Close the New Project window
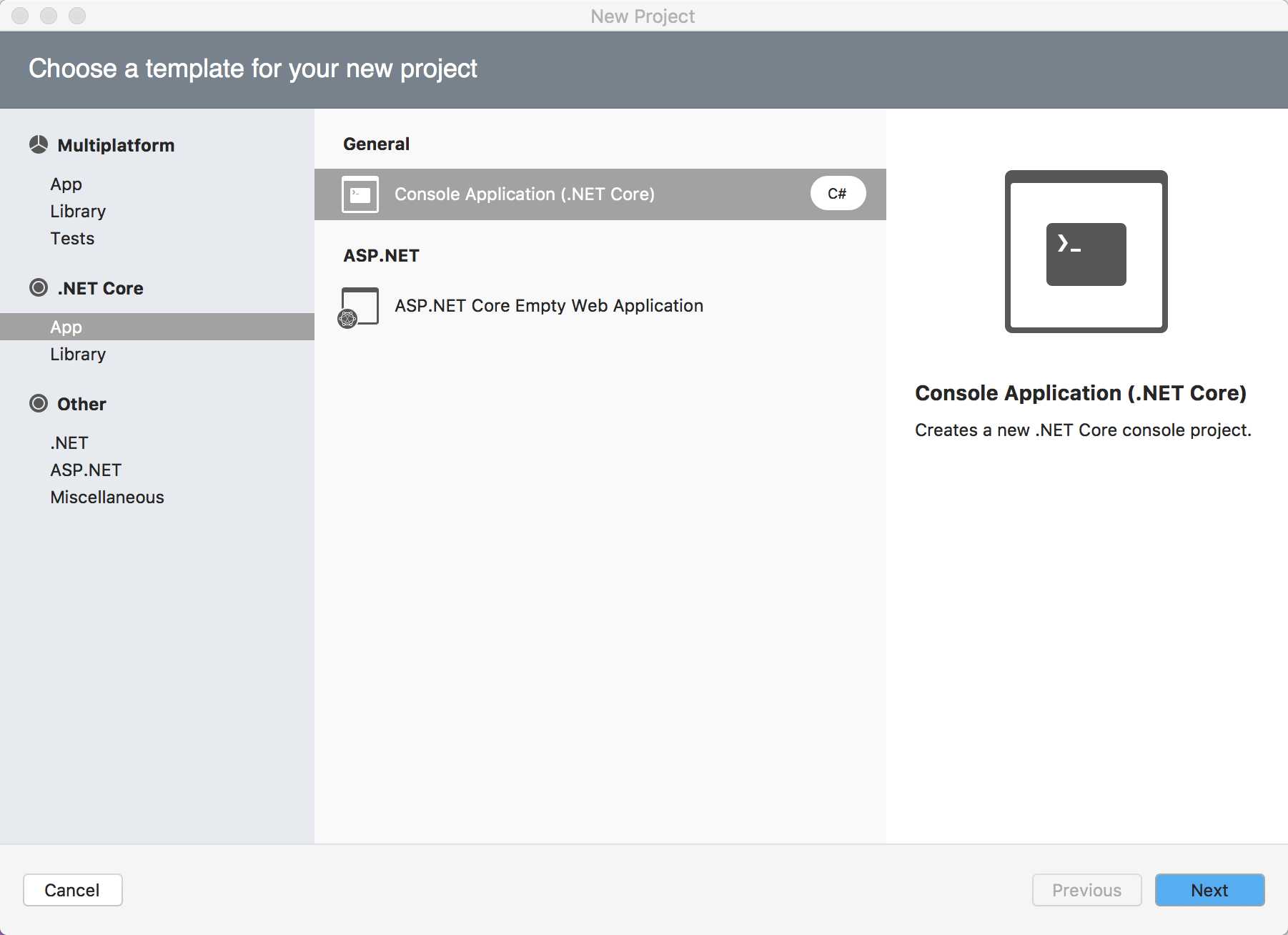 click(x=20, y=16)
